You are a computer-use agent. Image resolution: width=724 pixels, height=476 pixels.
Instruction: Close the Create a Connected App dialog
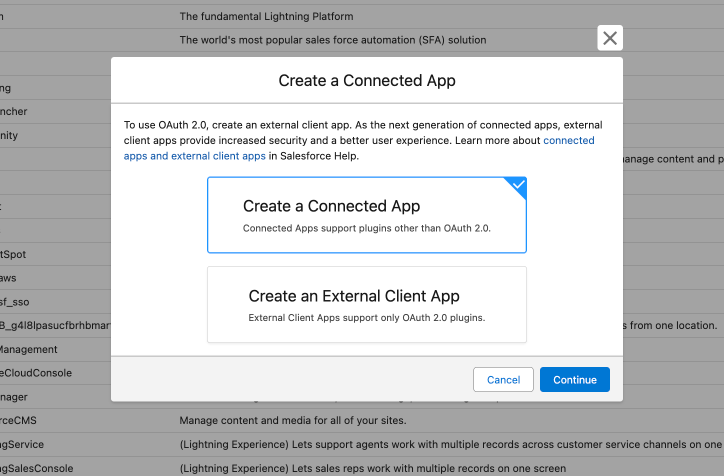point(610,38)
